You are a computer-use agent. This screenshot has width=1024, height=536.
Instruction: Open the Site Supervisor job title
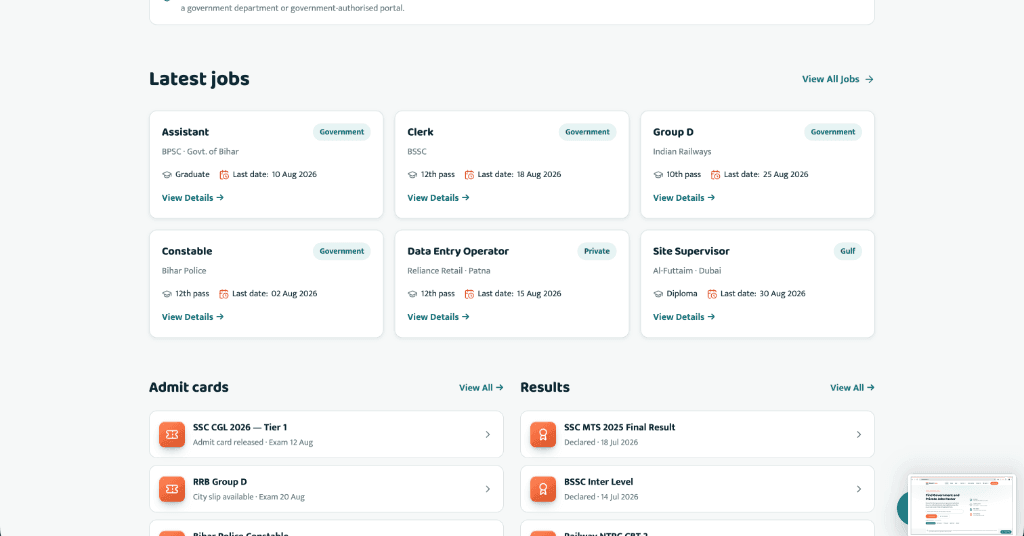[x=691, y=251]
